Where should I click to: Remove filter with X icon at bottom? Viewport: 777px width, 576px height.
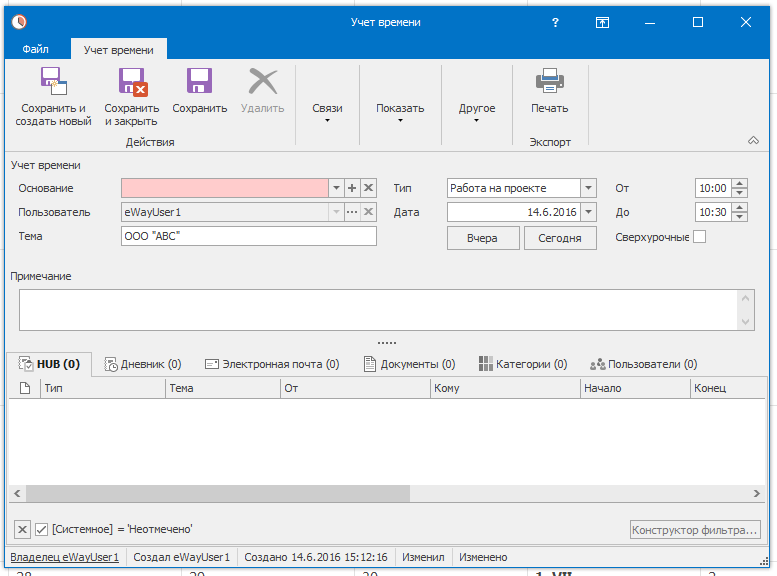pos(22,529)
